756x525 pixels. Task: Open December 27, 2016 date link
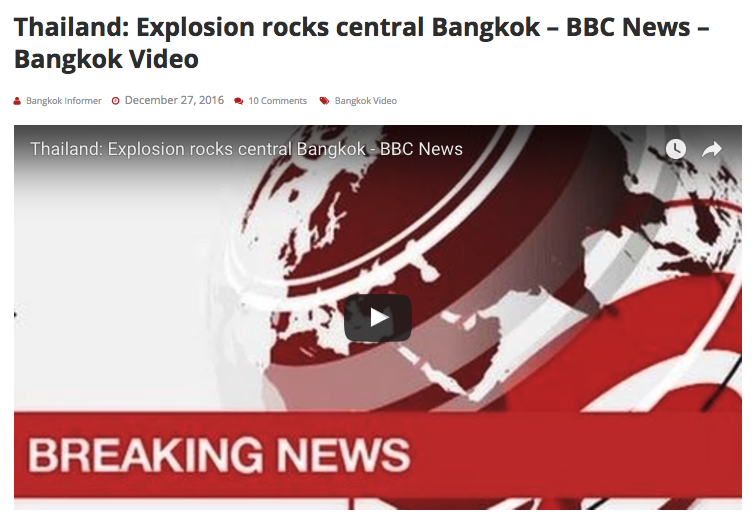(x=174, y=100)
